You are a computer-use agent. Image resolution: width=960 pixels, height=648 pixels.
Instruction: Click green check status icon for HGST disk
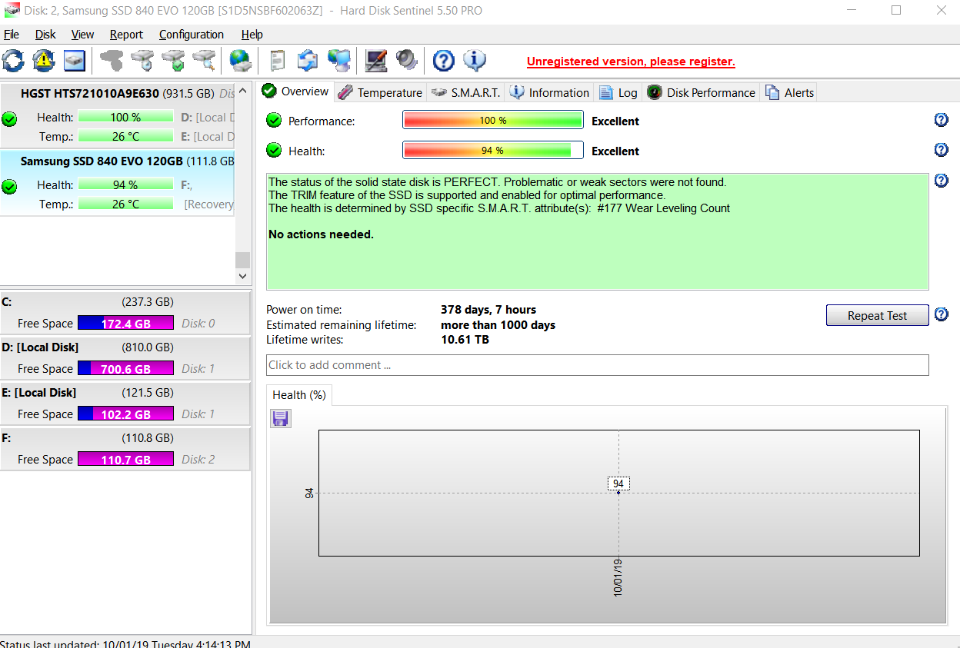point(9,119)
